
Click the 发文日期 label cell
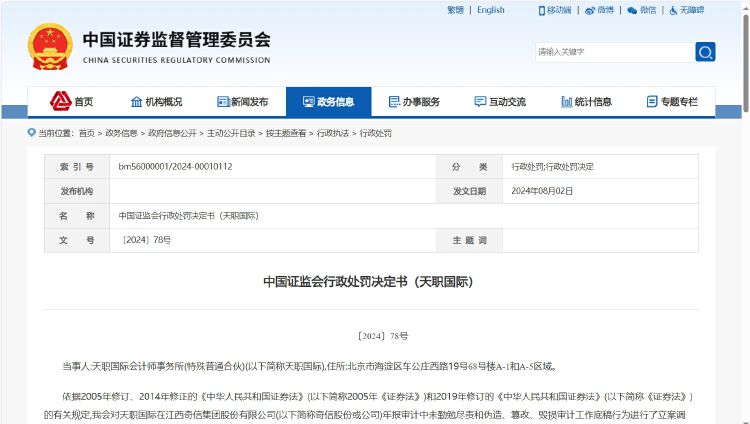click(469, 191)
